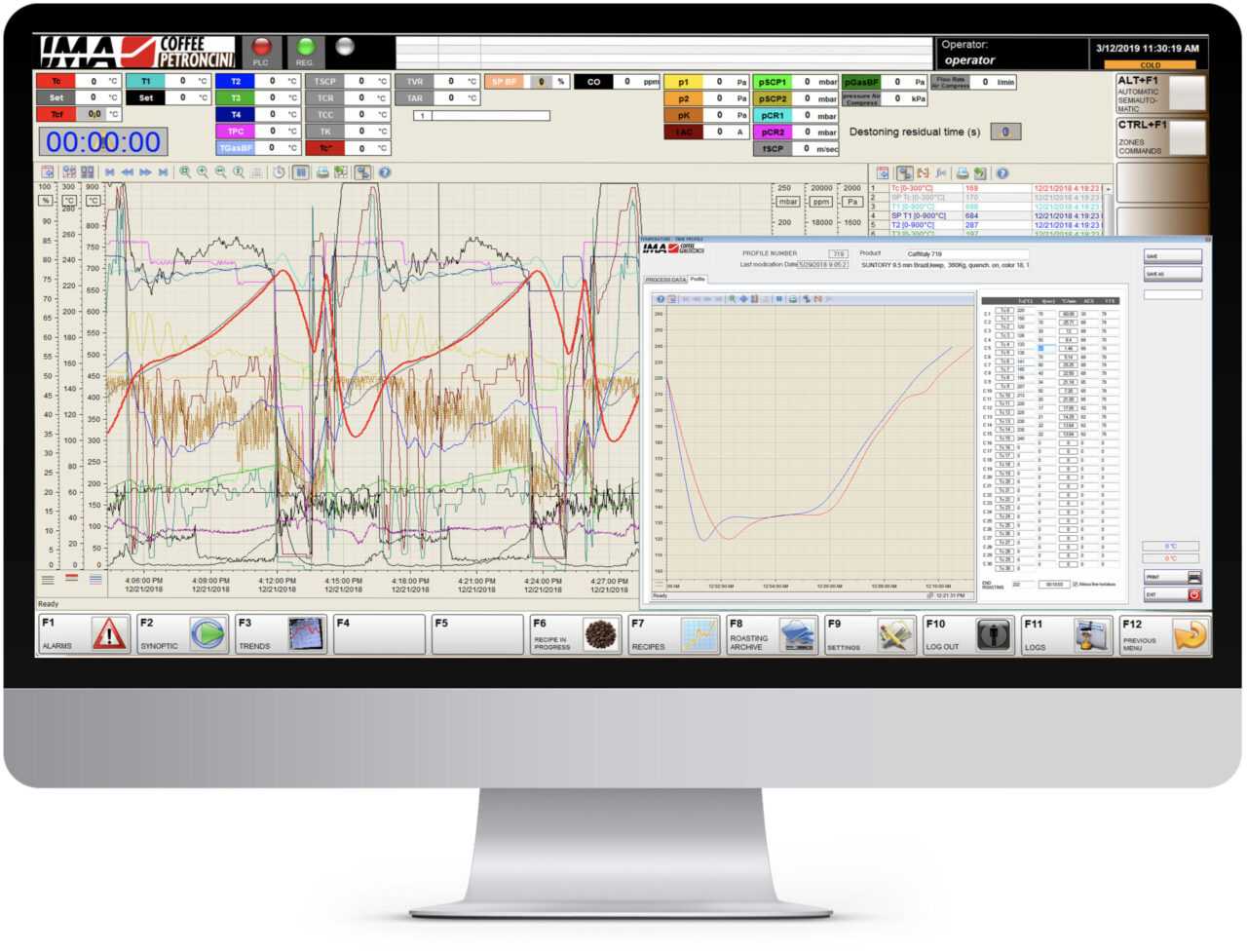Toggle the checkbox beside End Roasting fields
Image resolution: width=1247 pixels, height=952 pixels.
(1076, 585)
